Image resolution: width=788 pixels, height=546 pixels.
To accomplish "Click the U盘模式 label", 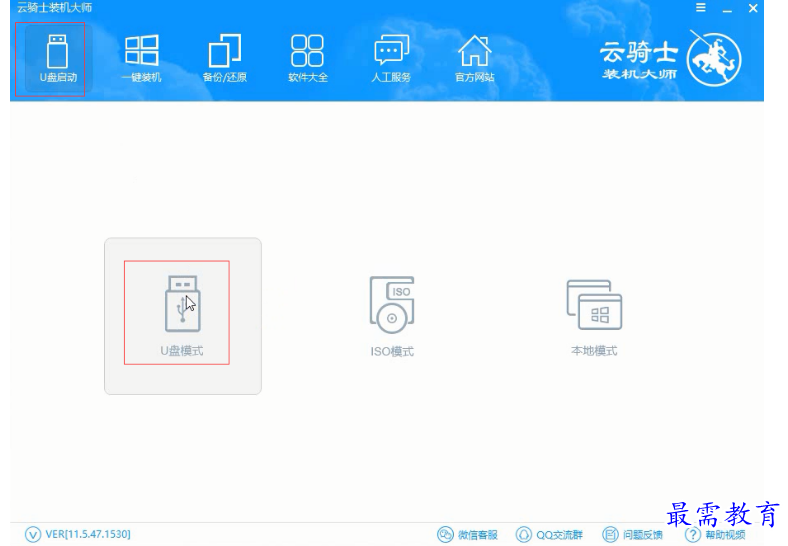I will pyautogui.click(x=182, y=351).
